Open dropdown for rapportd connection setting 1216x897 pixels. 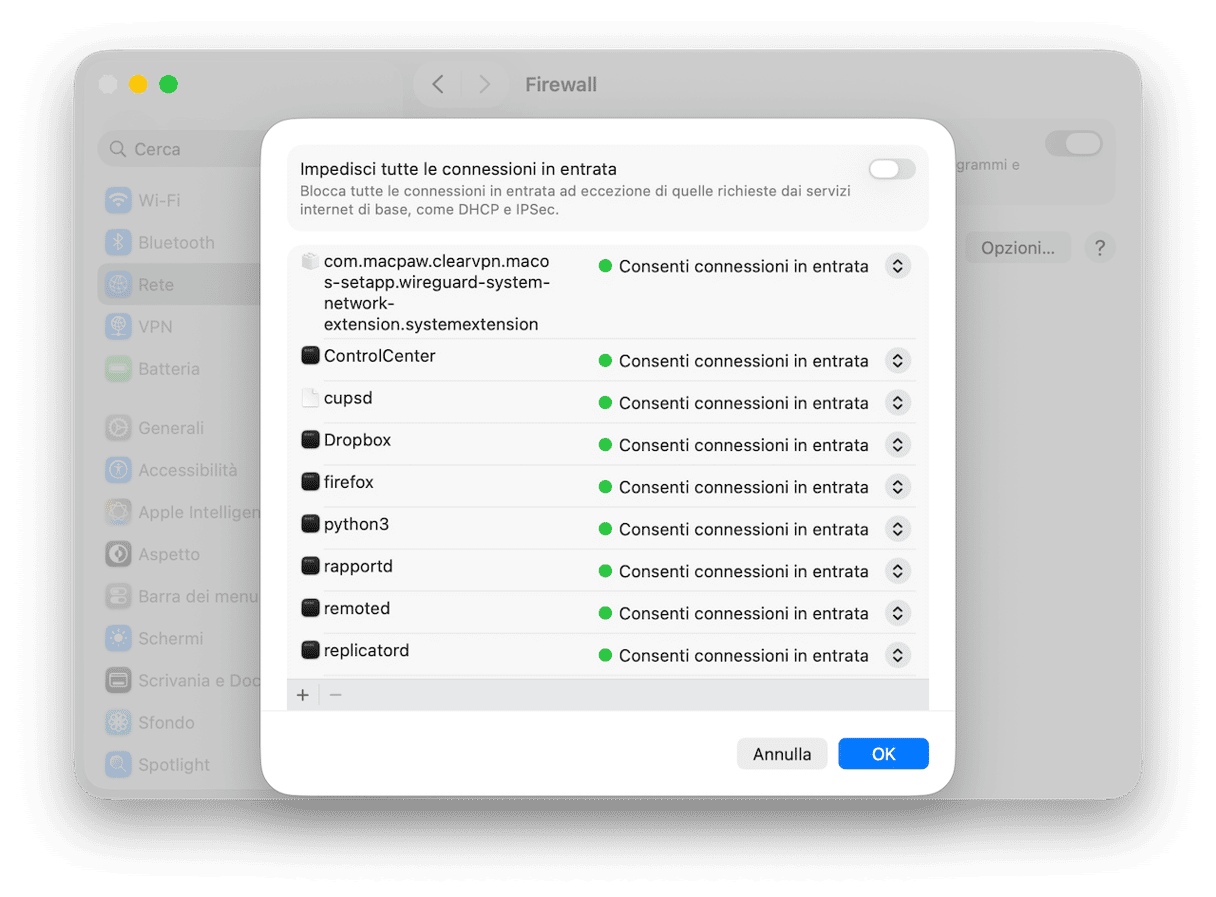click(x=898, y=571)
